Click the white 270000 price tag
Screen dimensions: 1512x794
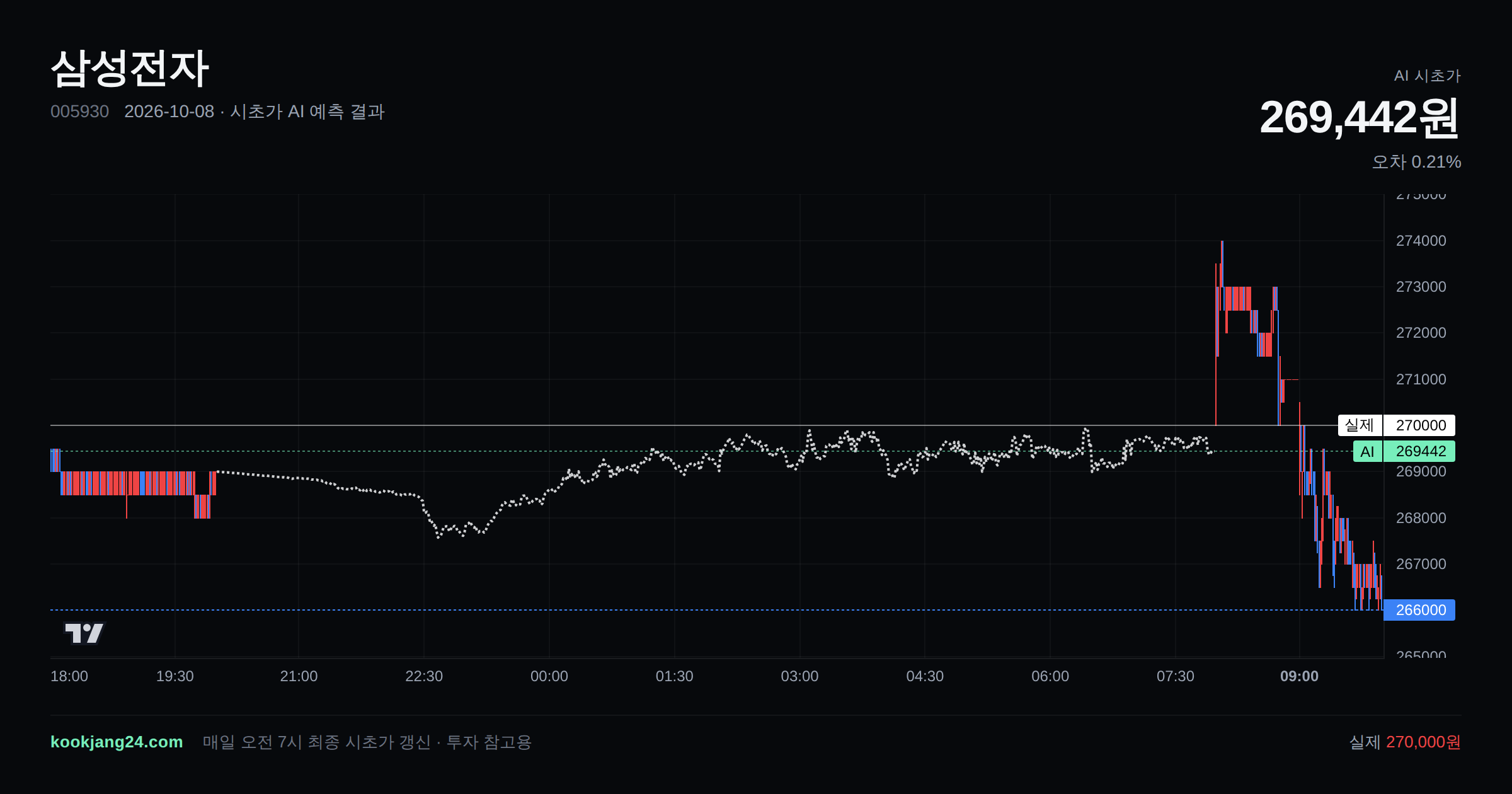tap(1419, 425)
